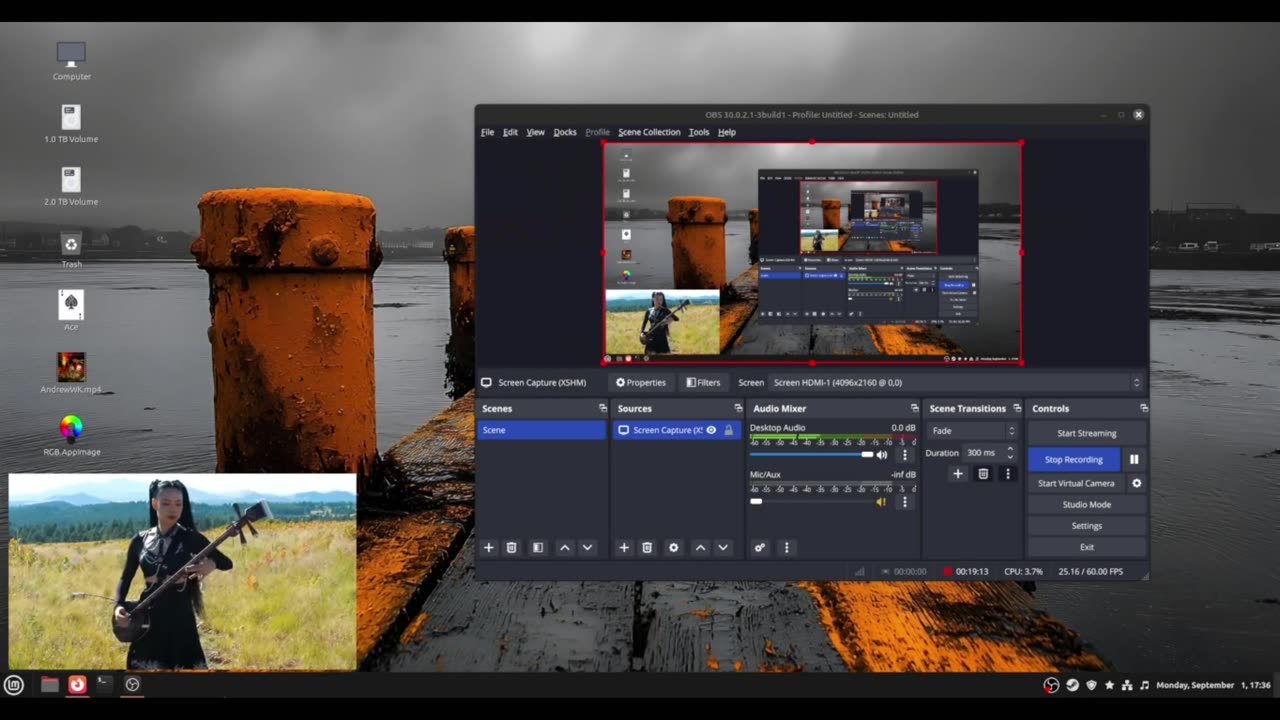Click the taskbar clock showing Monday, September 1
The image size is (1280, 720).
tap(1213, 685)
